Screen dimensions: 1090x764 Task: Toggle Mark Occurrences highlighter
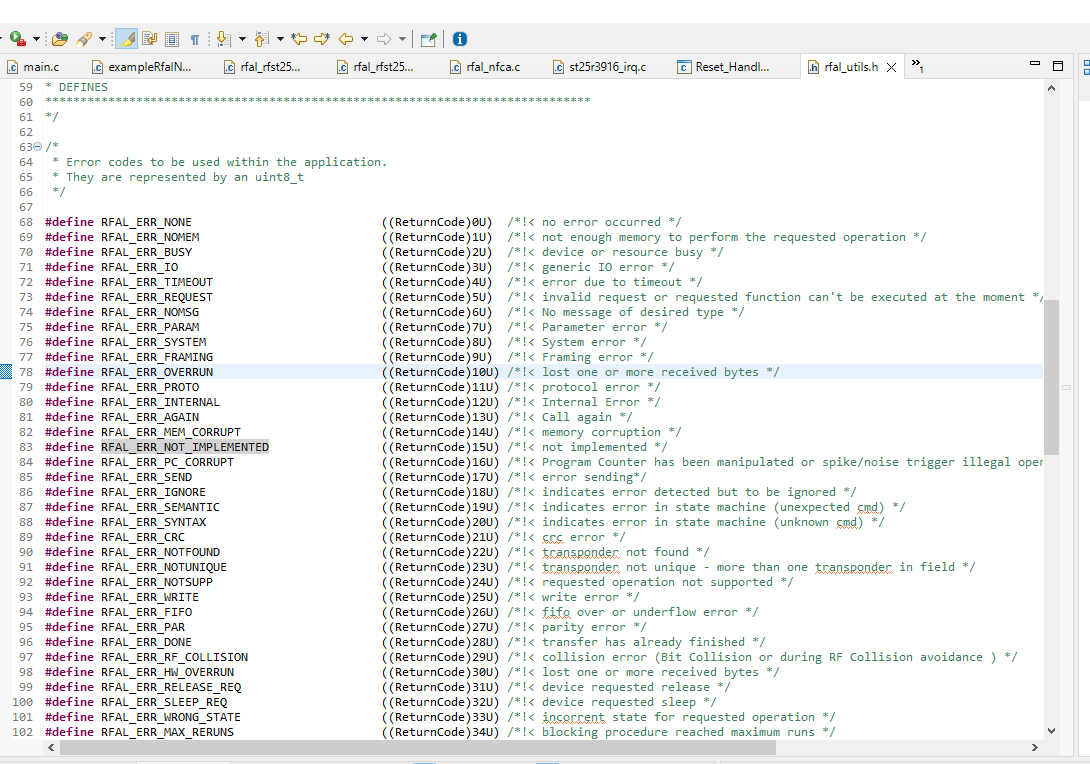(x=126, y=39)
